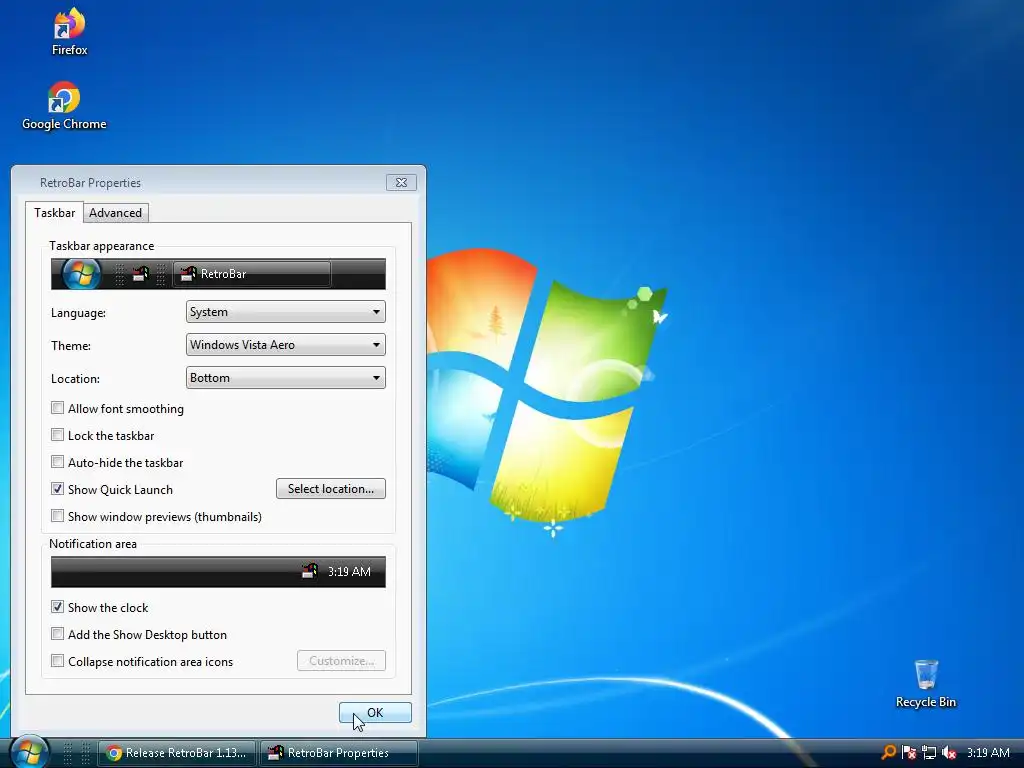Click the Taskbar appearance group label
The height and width of the screenshot is (768, 1024).
101,246
